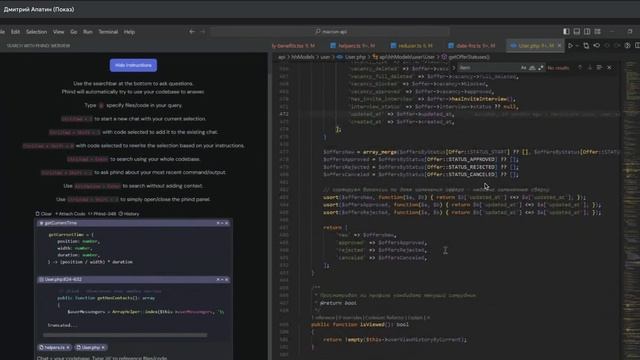Toggle Match Case (Aa) in find box
Viewport: 640px width, 360px height.
click(524, 68)
